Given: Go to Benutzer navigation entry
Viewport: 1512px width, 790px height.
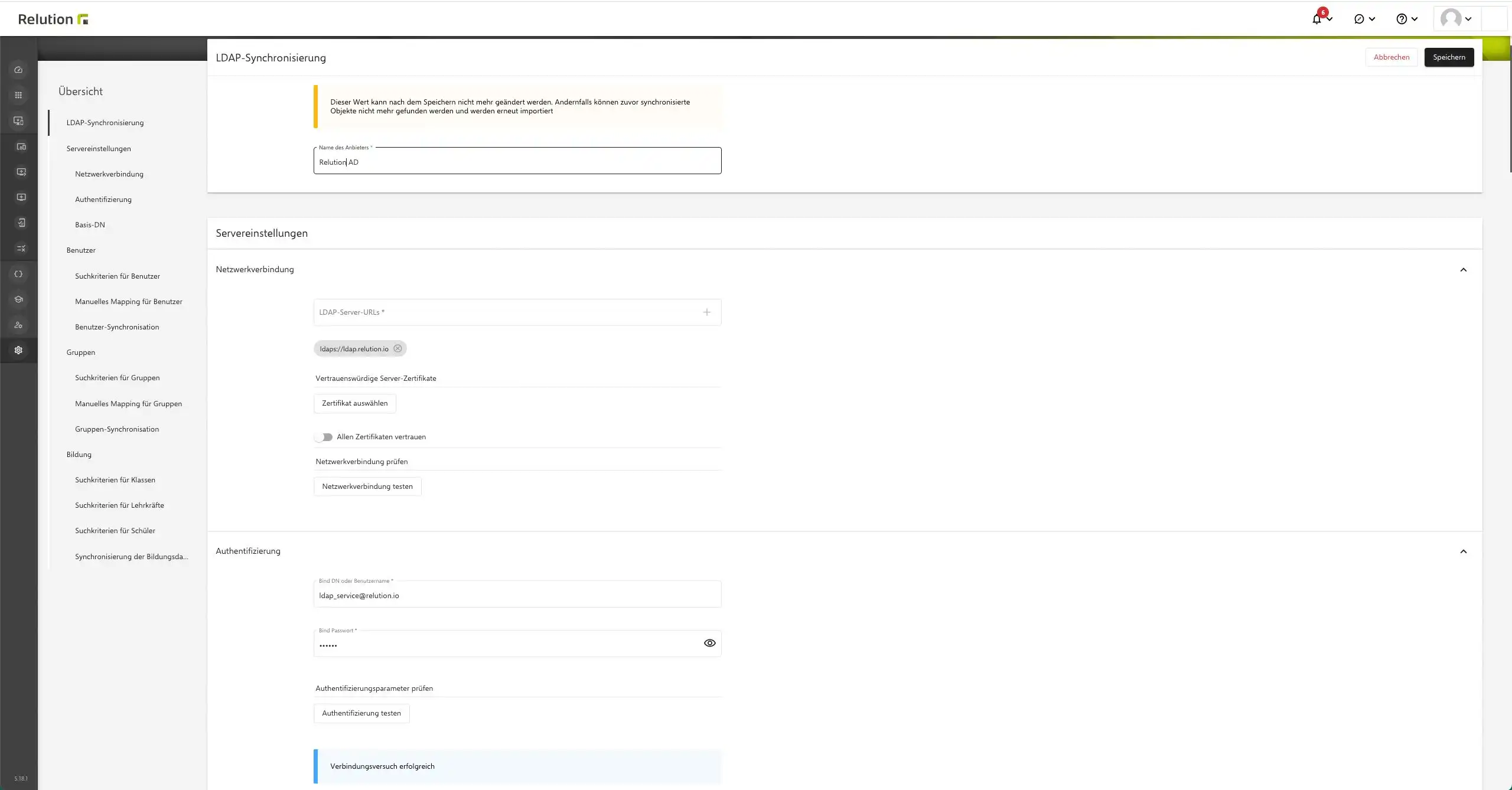Looking at the screenshot, I should point(81,250).
